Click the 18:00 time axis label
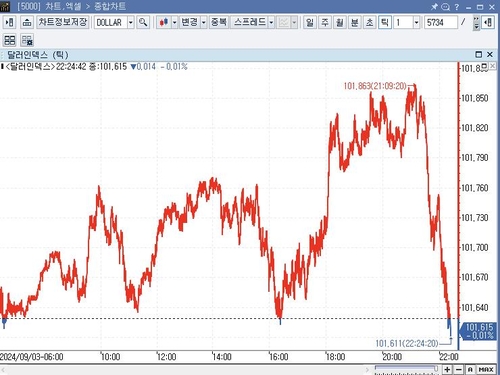 (x=335, y=357)
